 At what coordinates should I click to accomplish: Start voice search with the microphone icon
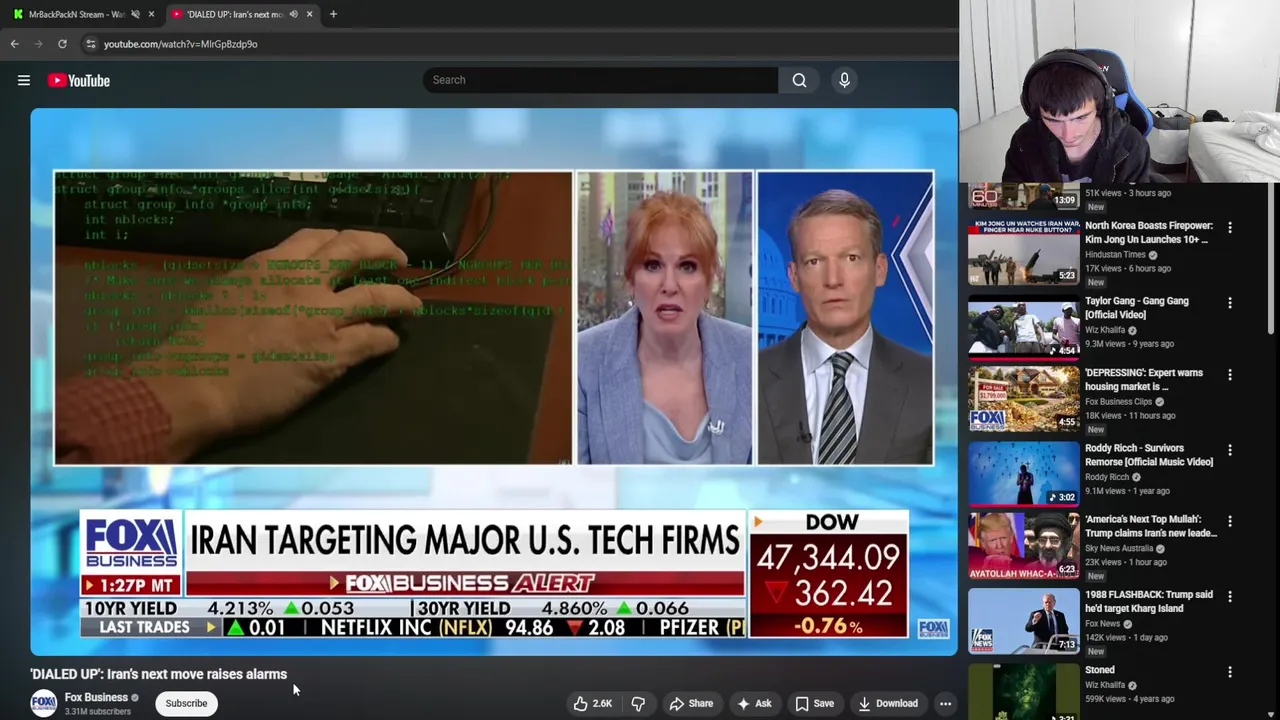[x=844, y=80]
